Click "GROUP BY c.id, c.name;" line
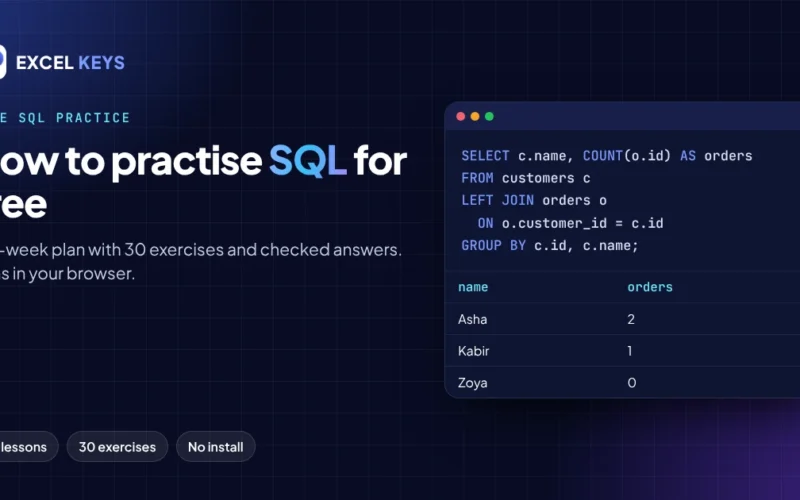Image resolution: width=800 pixels, height=500 pixels. coord(549,245)
